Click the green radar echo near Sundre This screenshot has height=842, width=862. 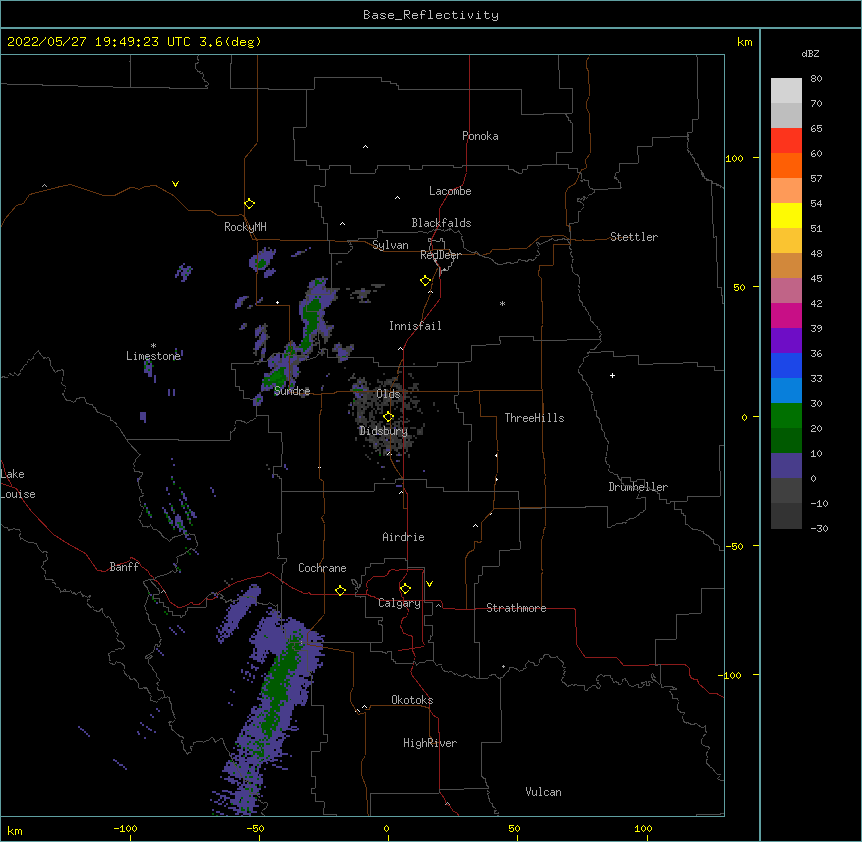pos(276,376)
